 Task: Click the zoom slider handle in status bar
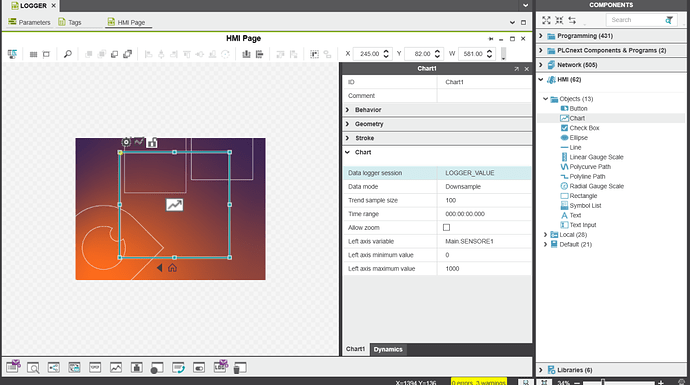[x=603, y=382]
